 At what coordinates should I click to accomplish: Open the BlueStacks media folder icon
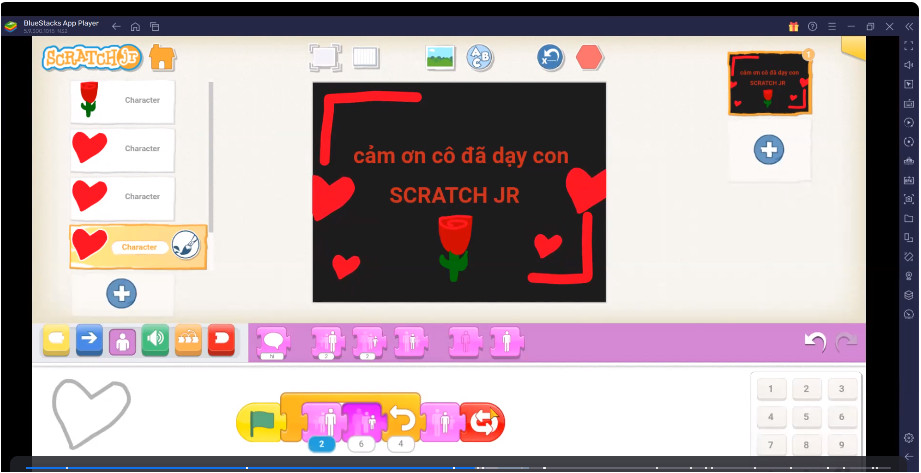909,219
